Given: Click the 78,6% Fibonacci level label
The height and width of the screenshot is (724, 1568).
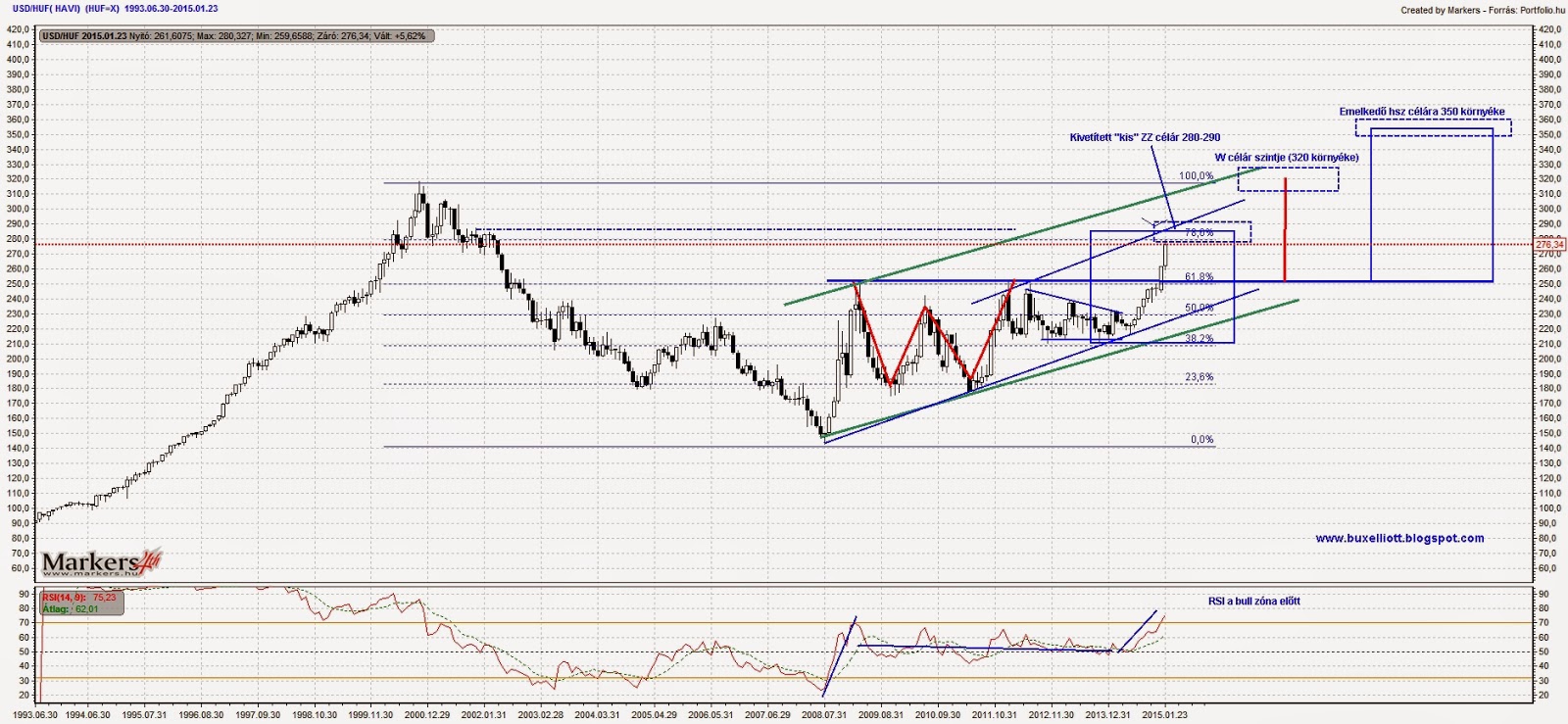Looking at the screenshot, I should pyautogui.click(x=1200, y=233).
